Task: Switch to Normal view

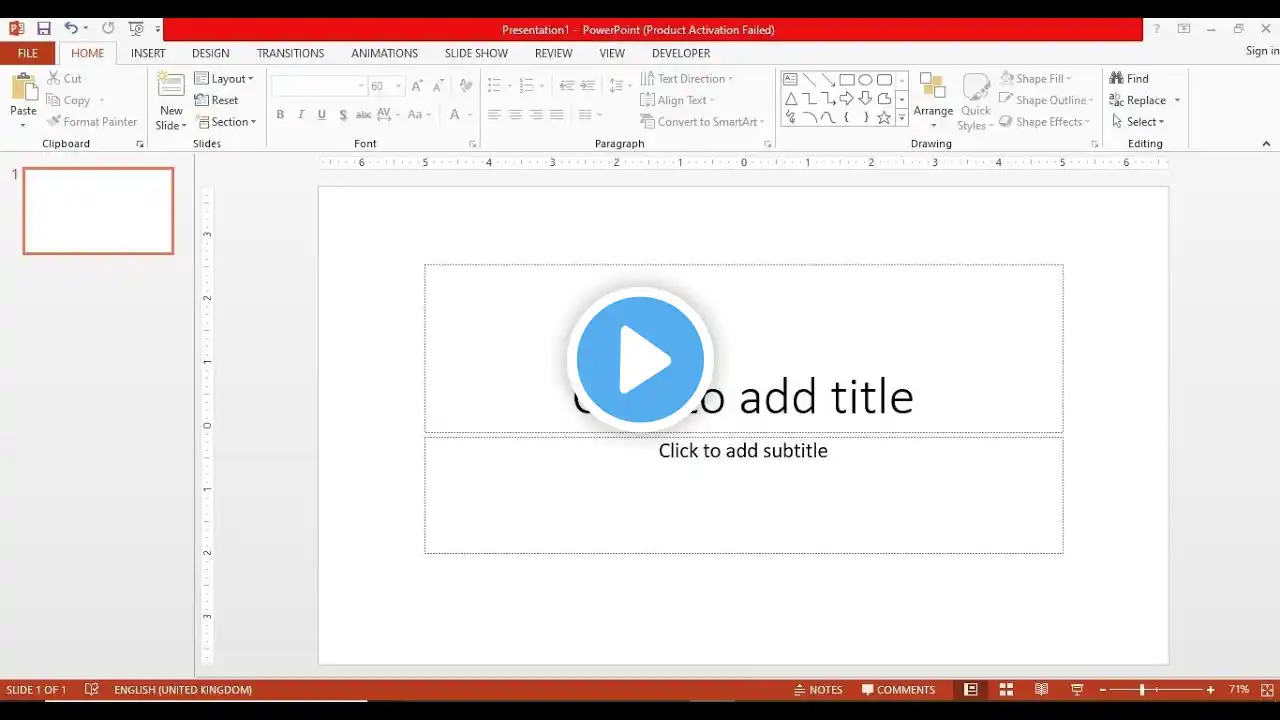Action: pyautogui.click(x=970, y=690)
